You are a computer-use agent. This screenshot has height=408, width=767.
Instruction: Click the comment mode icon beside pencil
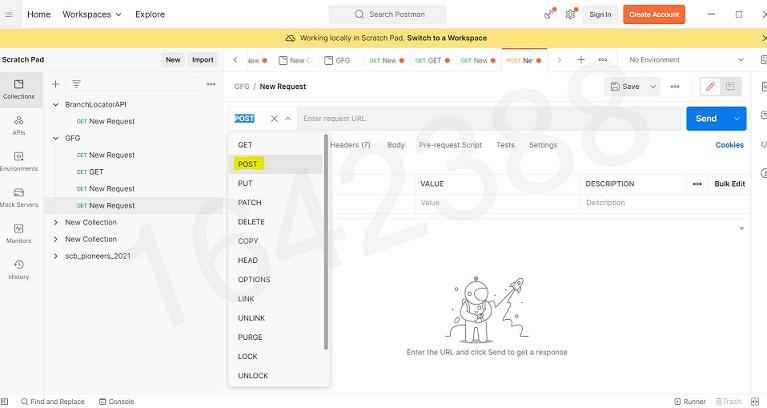730,87
